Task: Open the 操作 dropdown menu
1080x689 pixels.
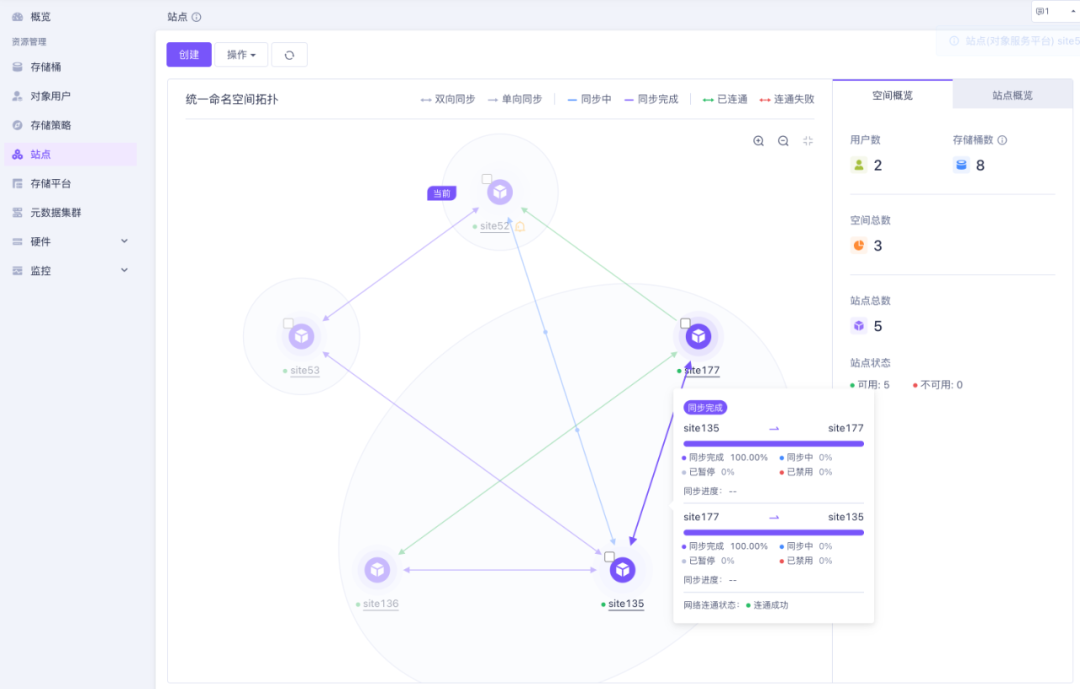Action: point(241,55)
